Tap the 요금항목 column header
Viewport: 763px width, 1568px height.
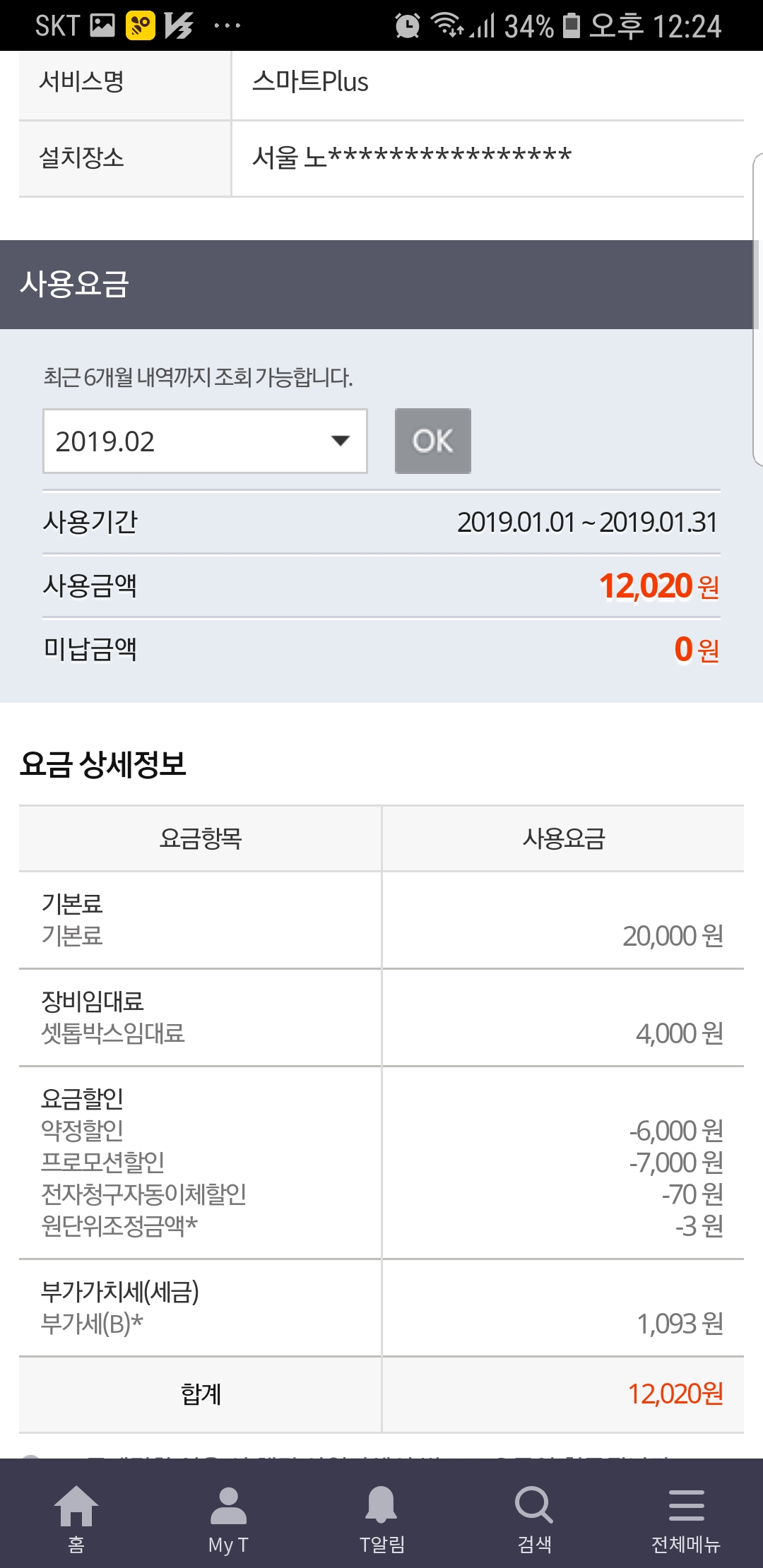201,838
